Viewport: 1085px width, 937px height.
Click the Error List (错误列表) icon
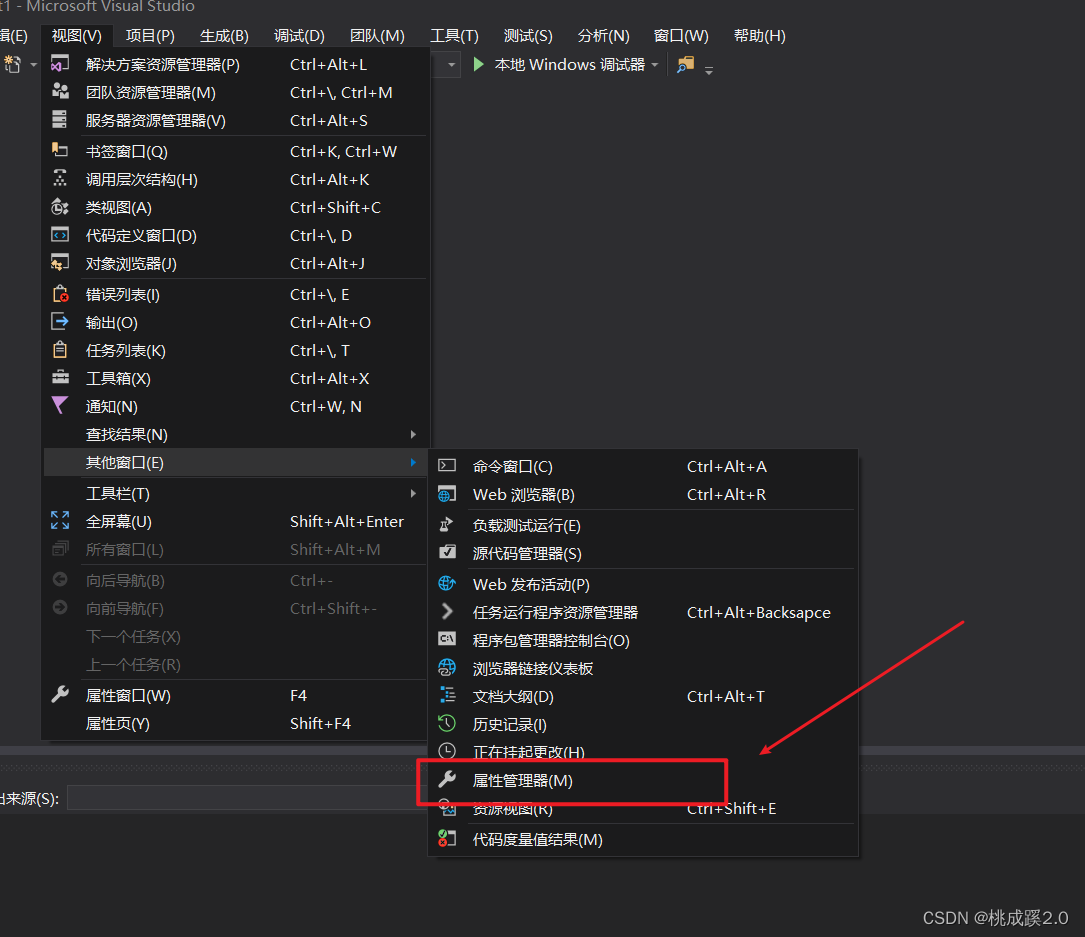[60, 294]
